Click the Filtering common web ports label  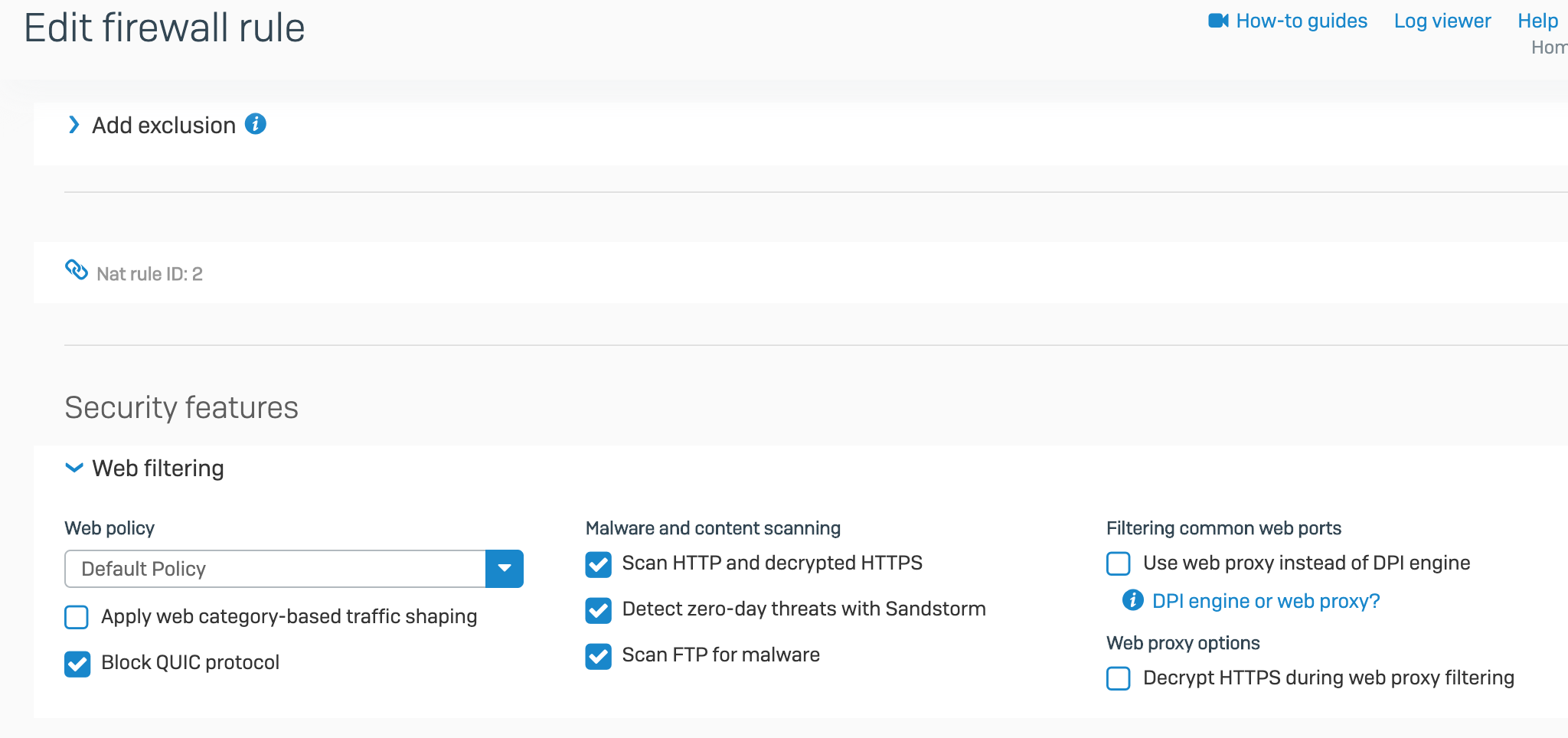(1223, 528)
